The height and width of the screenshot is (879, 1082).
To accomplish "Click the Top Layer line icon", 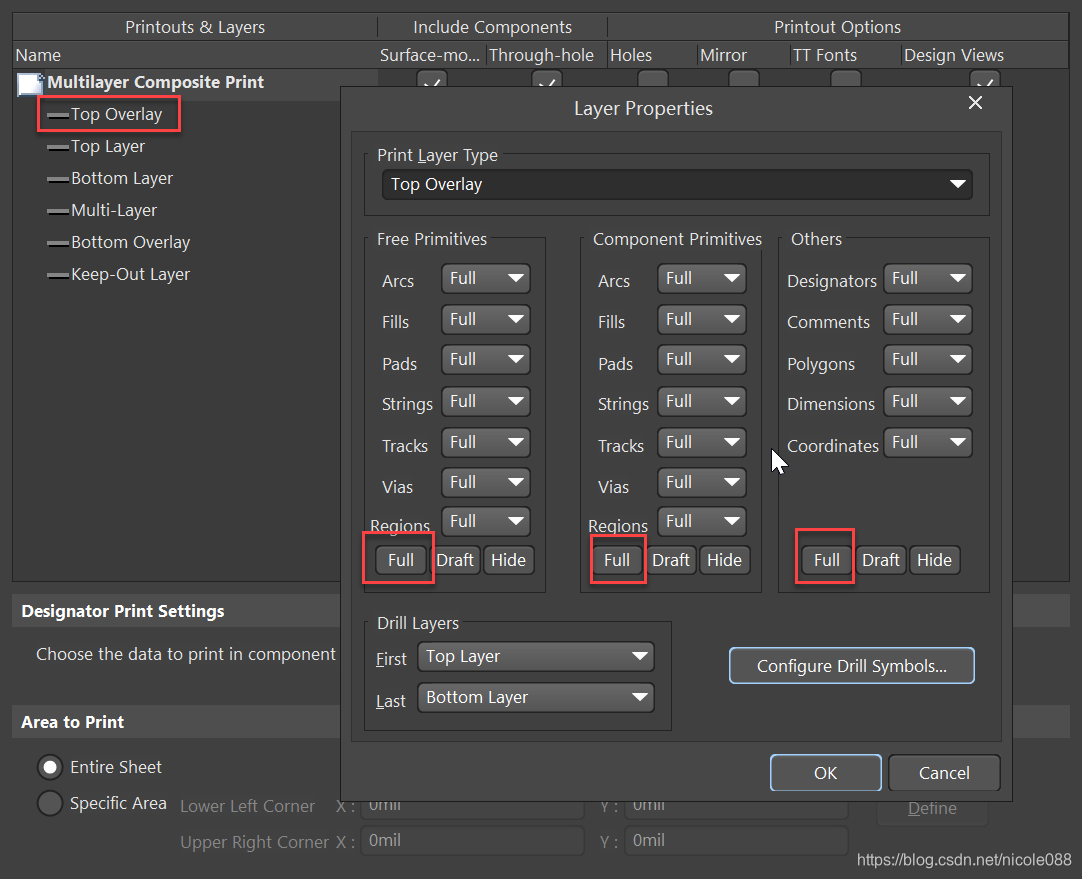I will click(57, 148).
